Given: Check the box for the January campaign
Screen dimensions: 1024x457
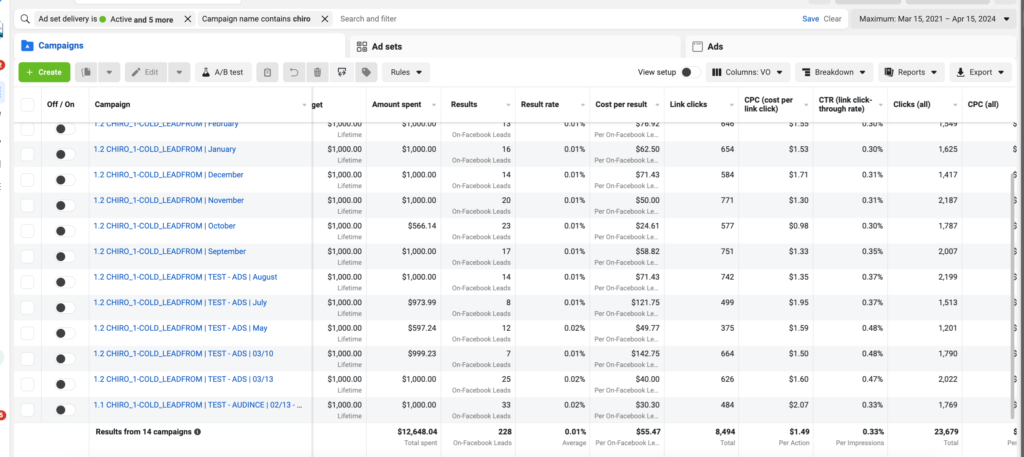Looking at the screenshot, I should point(27,154).
